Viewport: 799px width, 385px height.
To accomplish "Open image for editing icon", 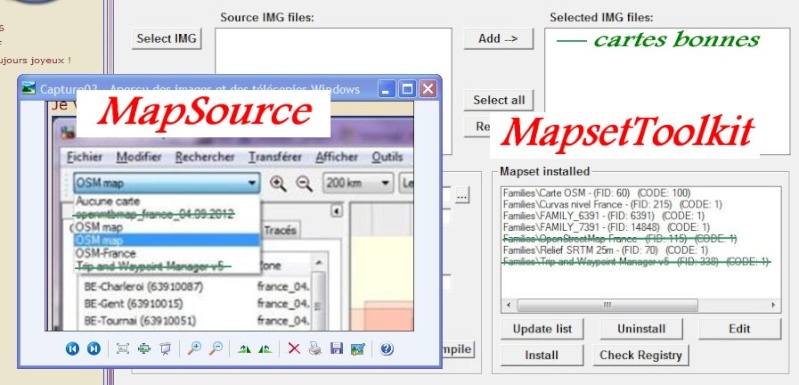I will (x=358, y=348).
